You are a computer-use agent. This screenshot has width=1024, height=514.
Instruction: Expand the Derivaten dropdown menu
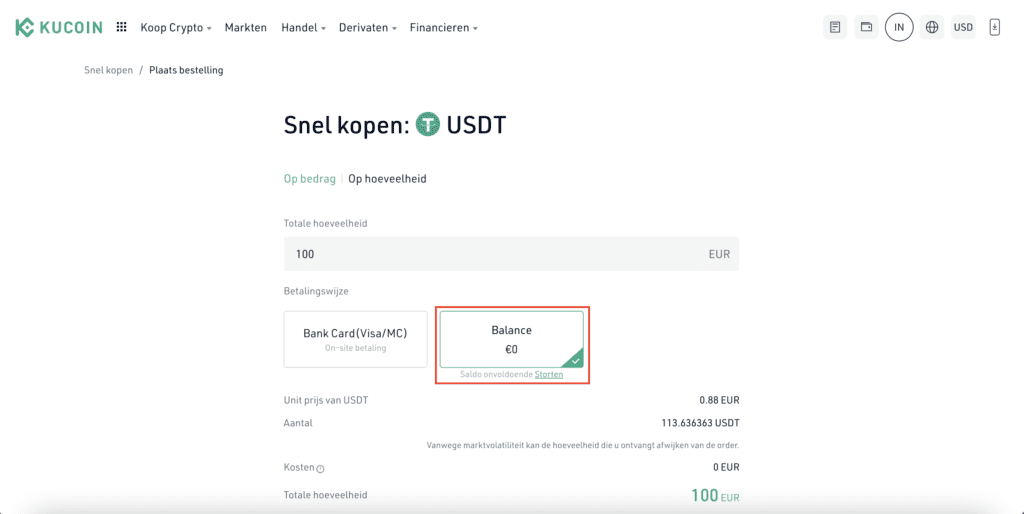[x=367, y=28]
